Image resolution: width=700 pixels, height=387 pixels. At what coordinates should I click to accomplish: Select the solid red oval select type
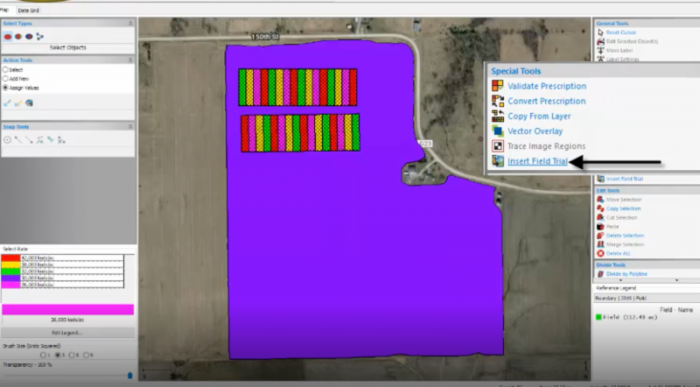(x=8, y=37)
